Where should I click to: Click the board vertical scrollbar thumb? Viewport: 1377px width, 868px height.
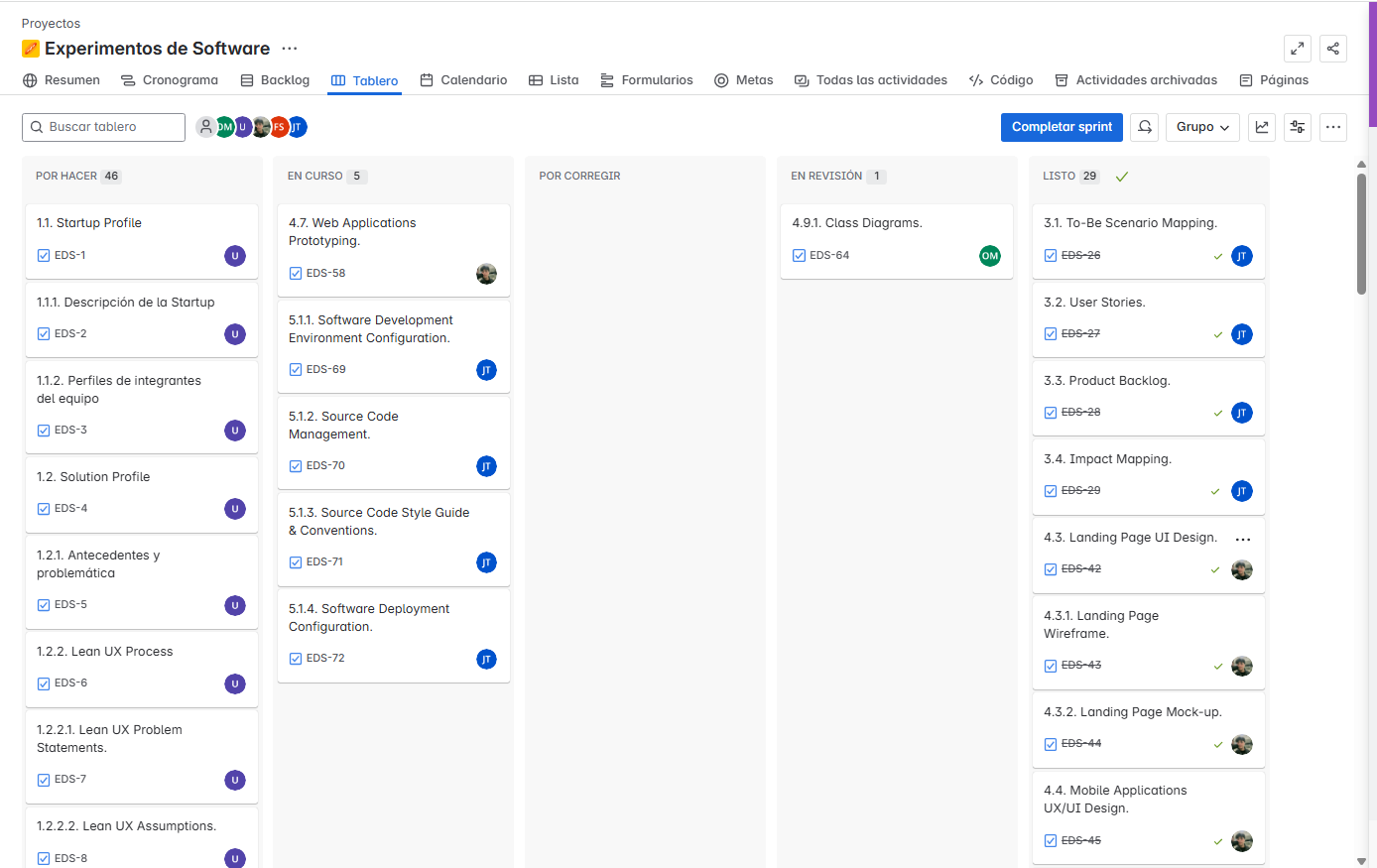(x=1361, y=233)
